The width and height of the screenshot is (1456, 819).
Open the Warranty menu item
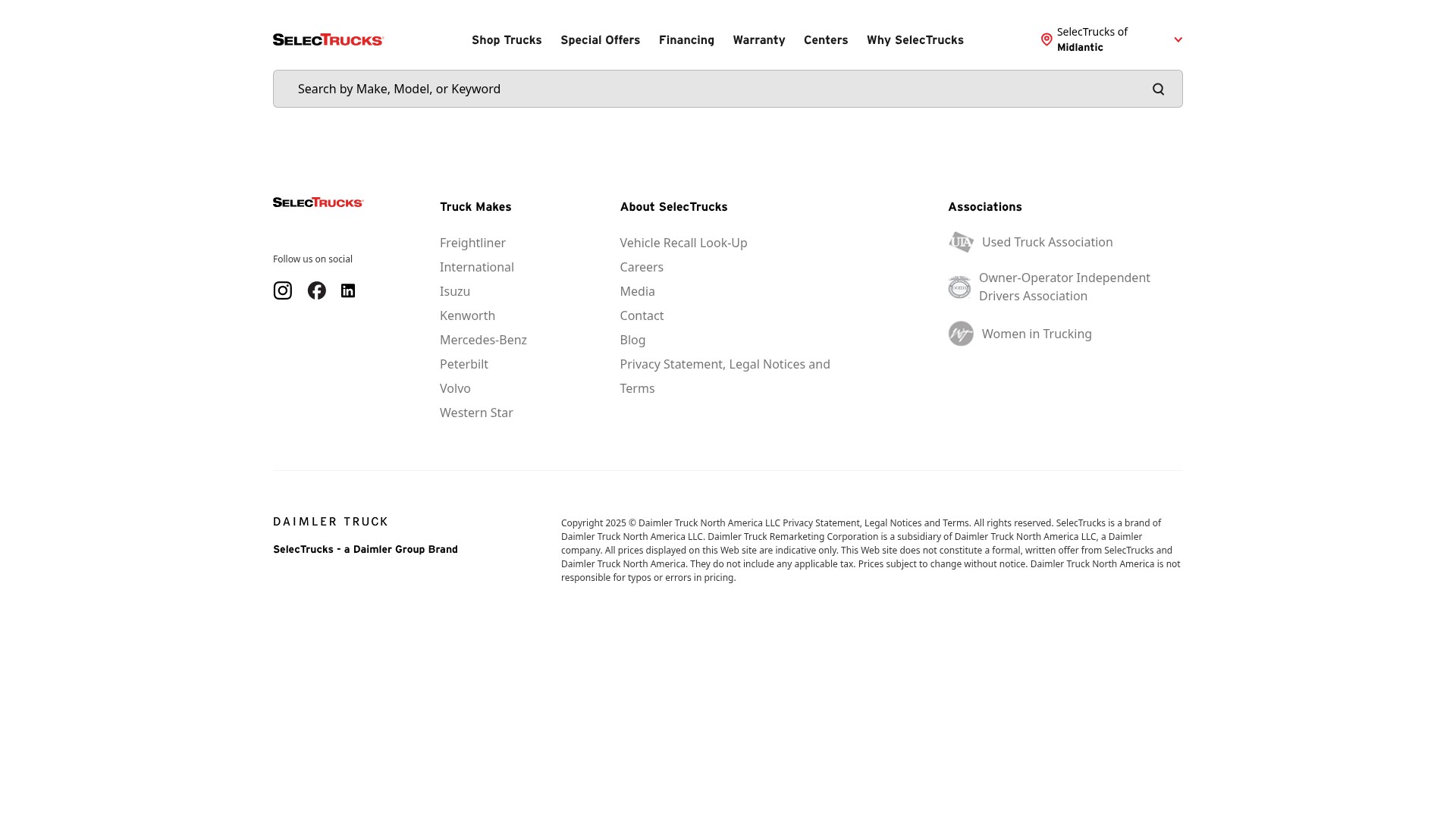click(x=759, y=39)
